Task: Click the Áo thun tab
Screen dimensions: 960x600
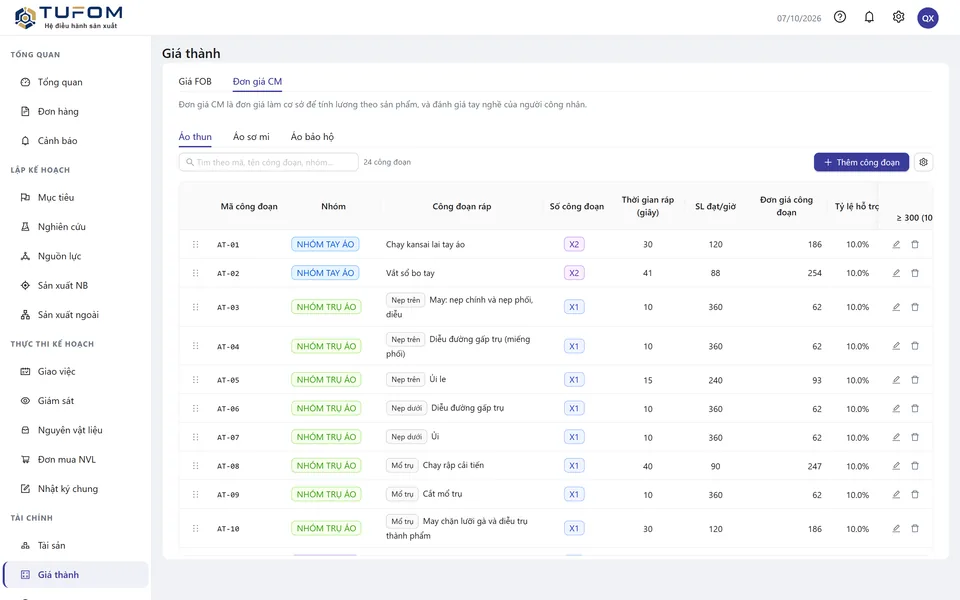Action: [x=195, y=137]
